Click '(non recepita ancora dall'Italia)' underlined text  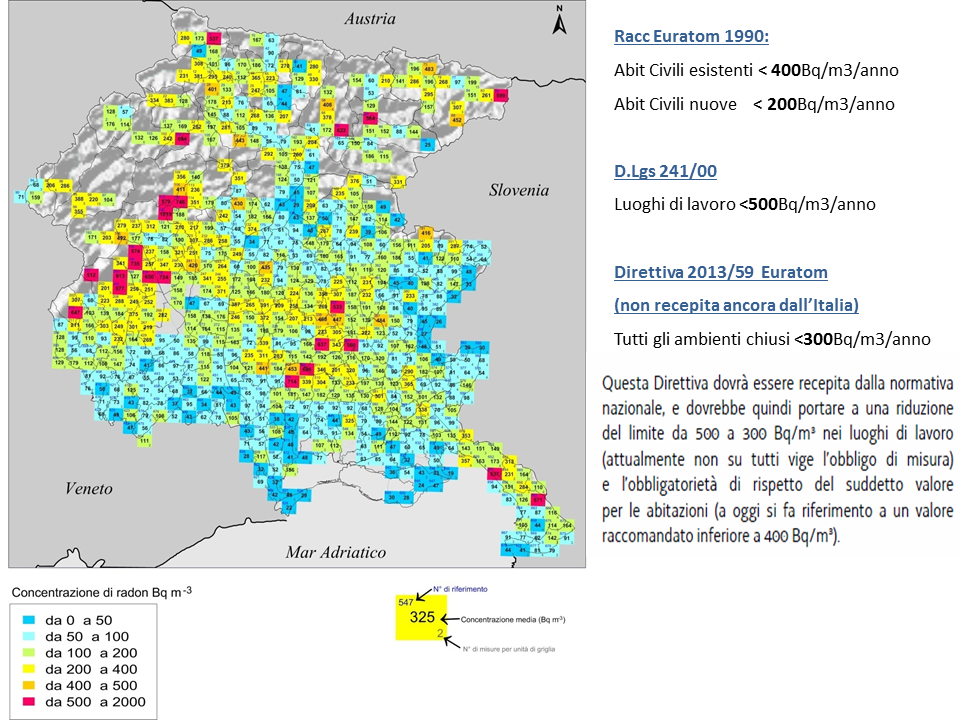click(736, 305)
